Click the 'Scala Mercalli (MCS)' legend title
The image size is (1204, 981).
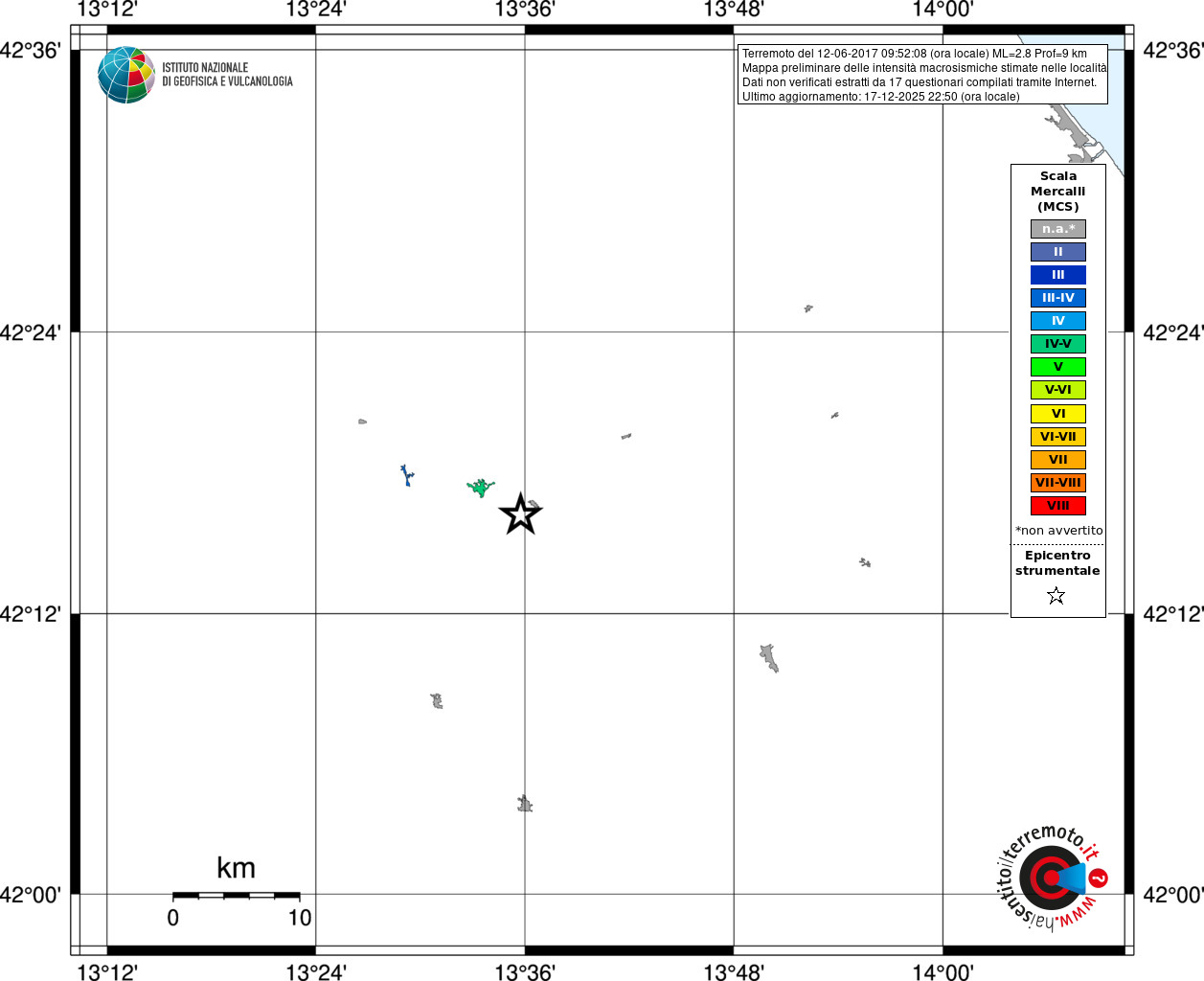[x=1058, y=192]
